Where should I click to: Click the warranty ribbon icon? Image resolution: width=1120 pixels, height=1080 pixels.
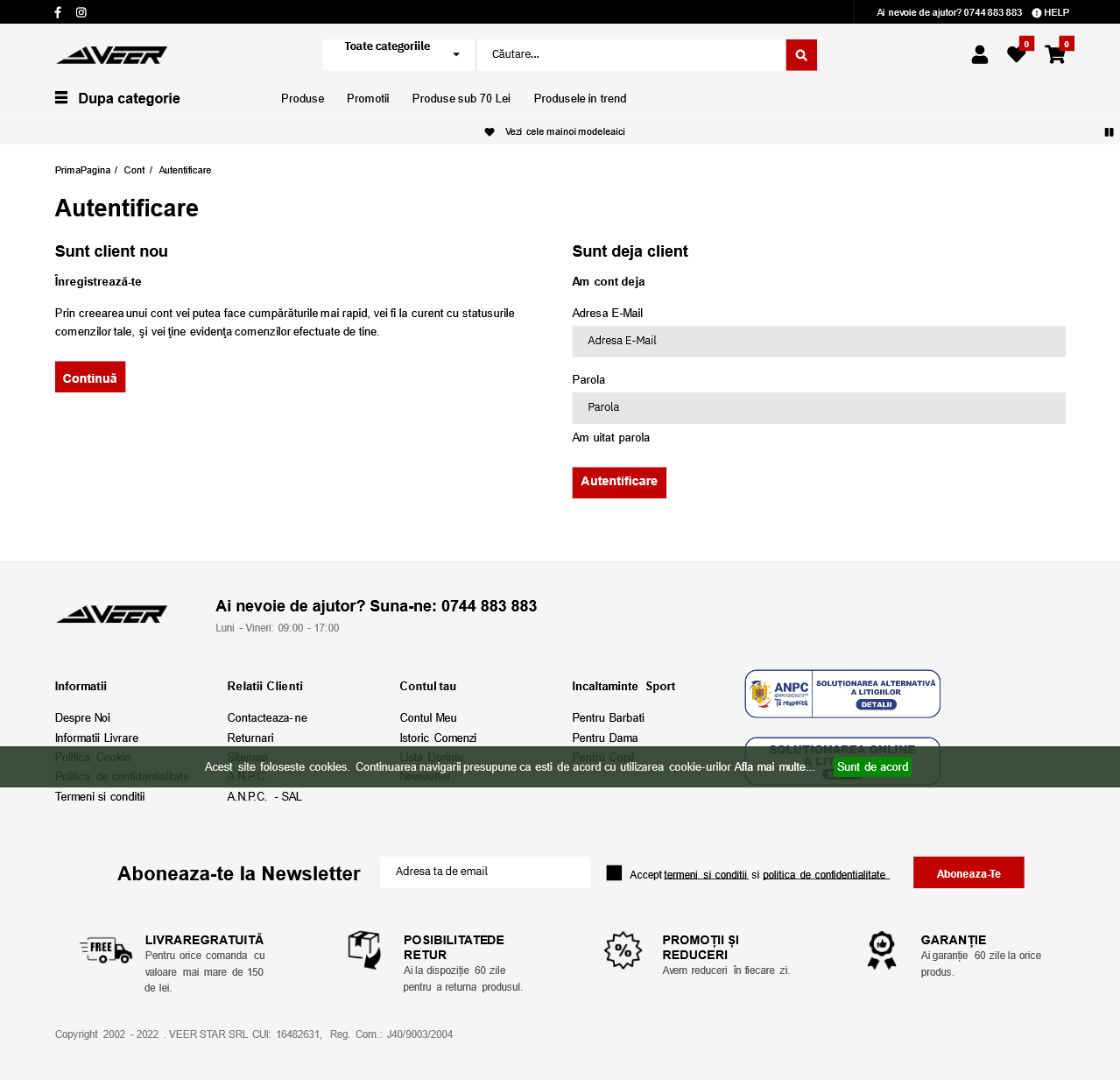point(882,950)
